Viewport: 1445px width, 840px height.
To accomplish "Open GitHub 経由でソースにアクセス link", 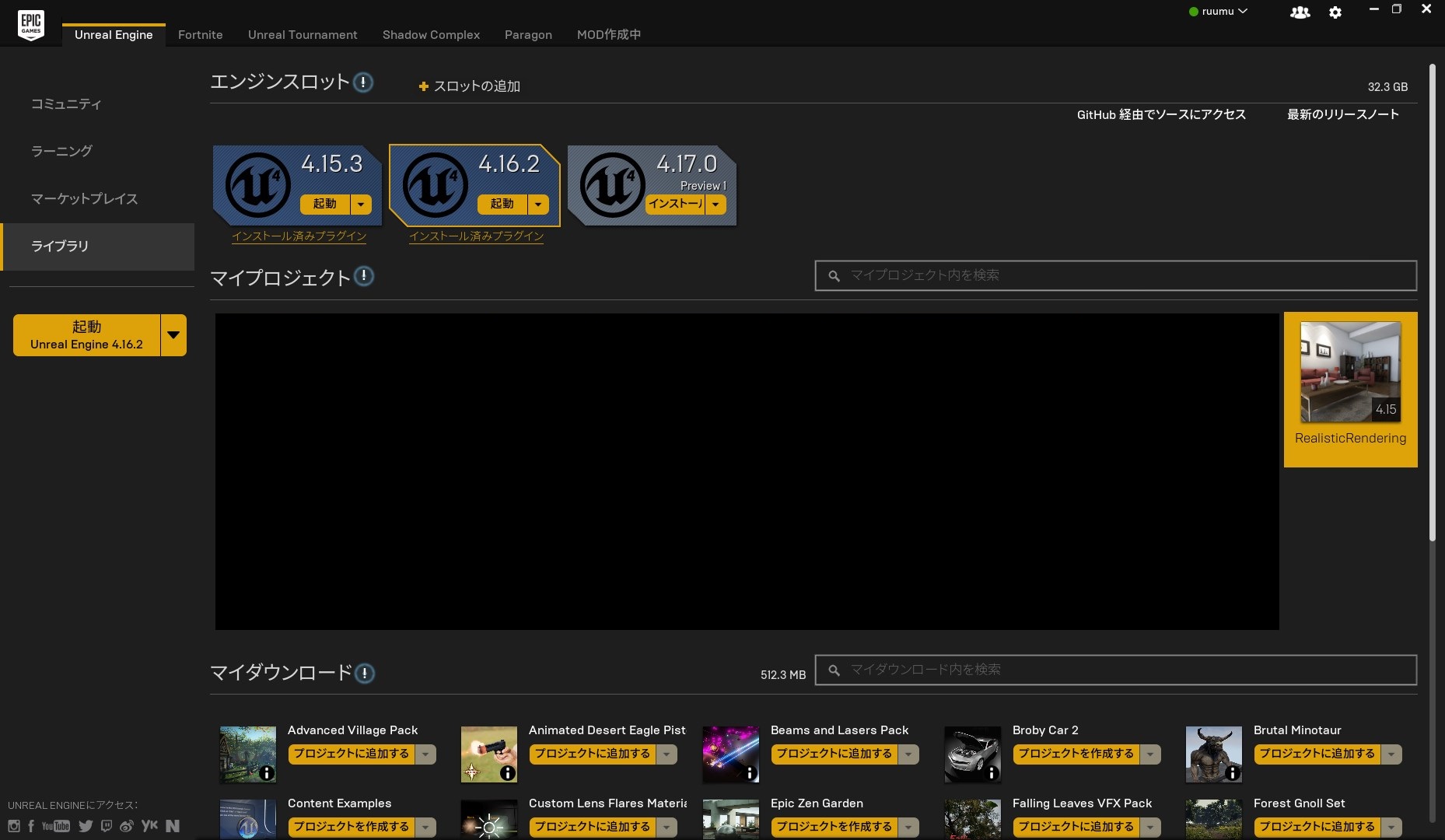I will point(1161,115).
